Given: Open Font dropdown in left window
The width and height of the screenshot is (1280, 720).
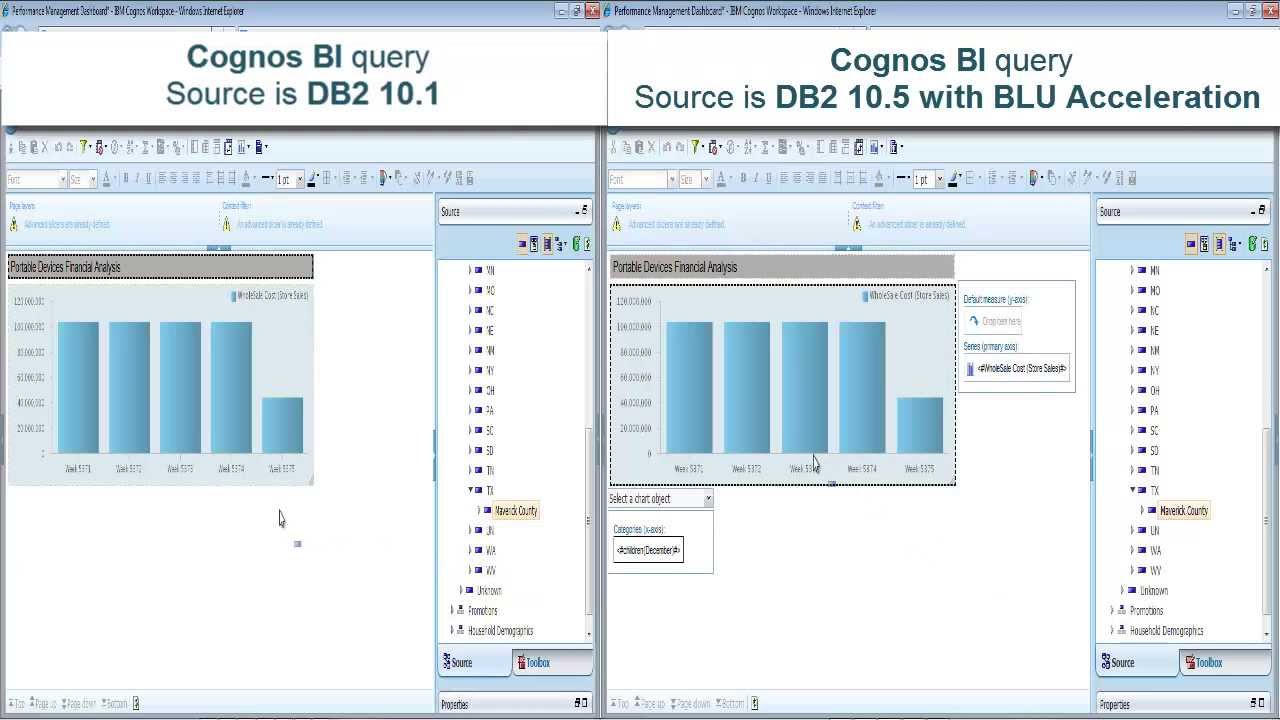Looking at the screenshot, I should [63, 180].
